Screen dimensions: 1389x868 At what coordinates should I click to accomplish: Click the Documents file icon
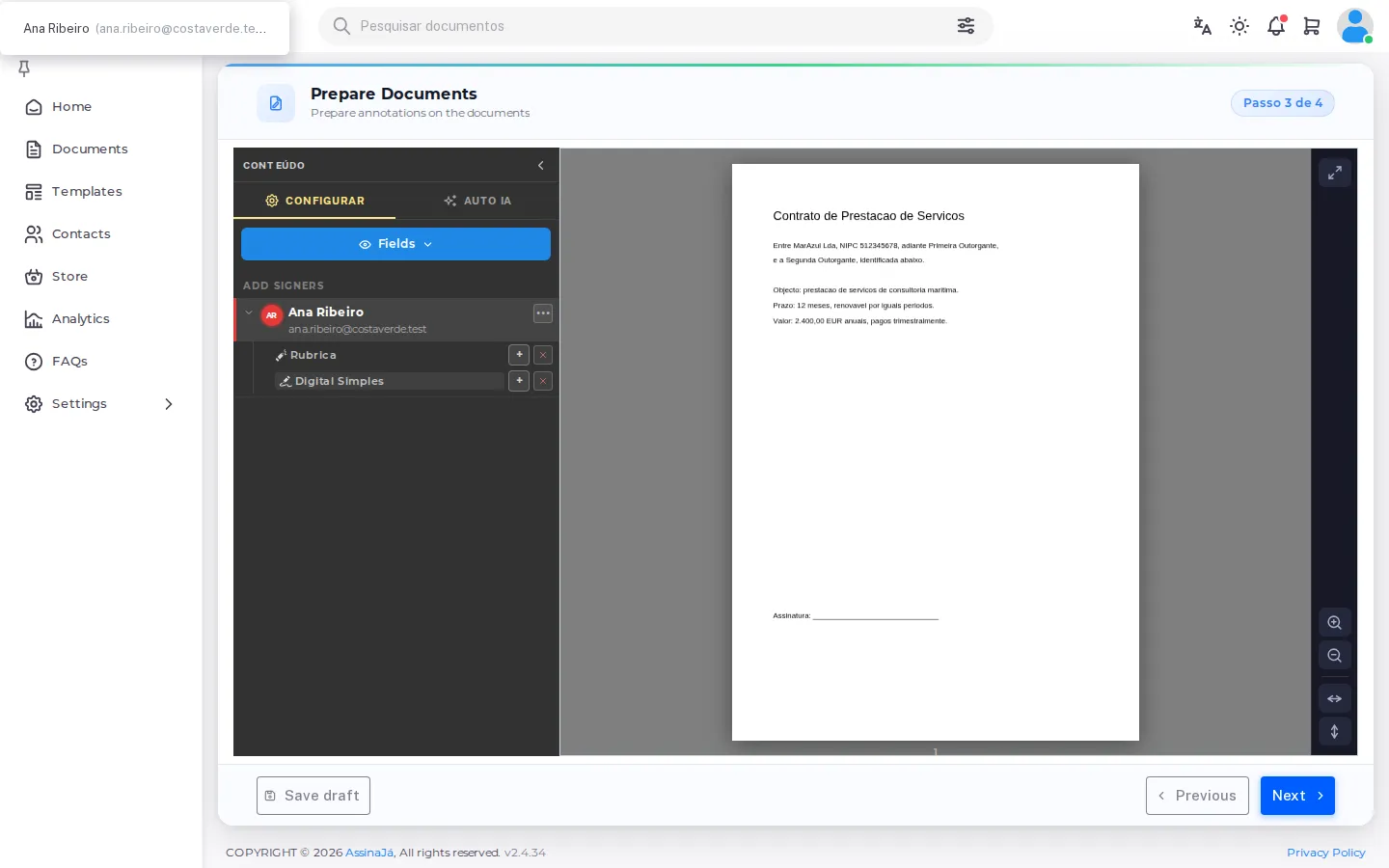34,149
